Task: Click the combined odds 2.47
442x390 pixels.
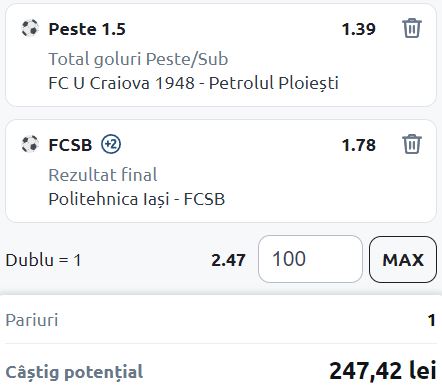Action: pyautogui.click(x=228, y=260)
